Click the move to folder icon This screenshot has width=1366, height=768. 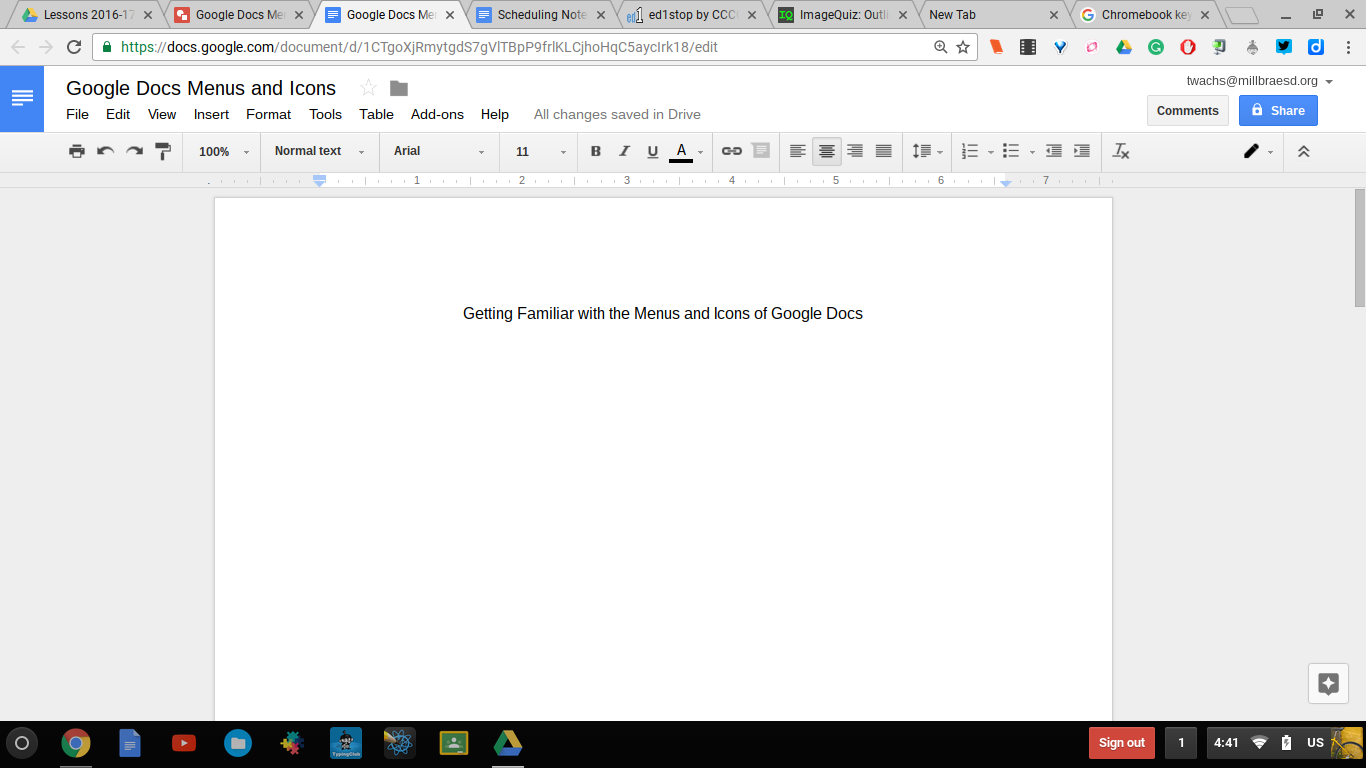pyautogui.click(x=399, y=88)
